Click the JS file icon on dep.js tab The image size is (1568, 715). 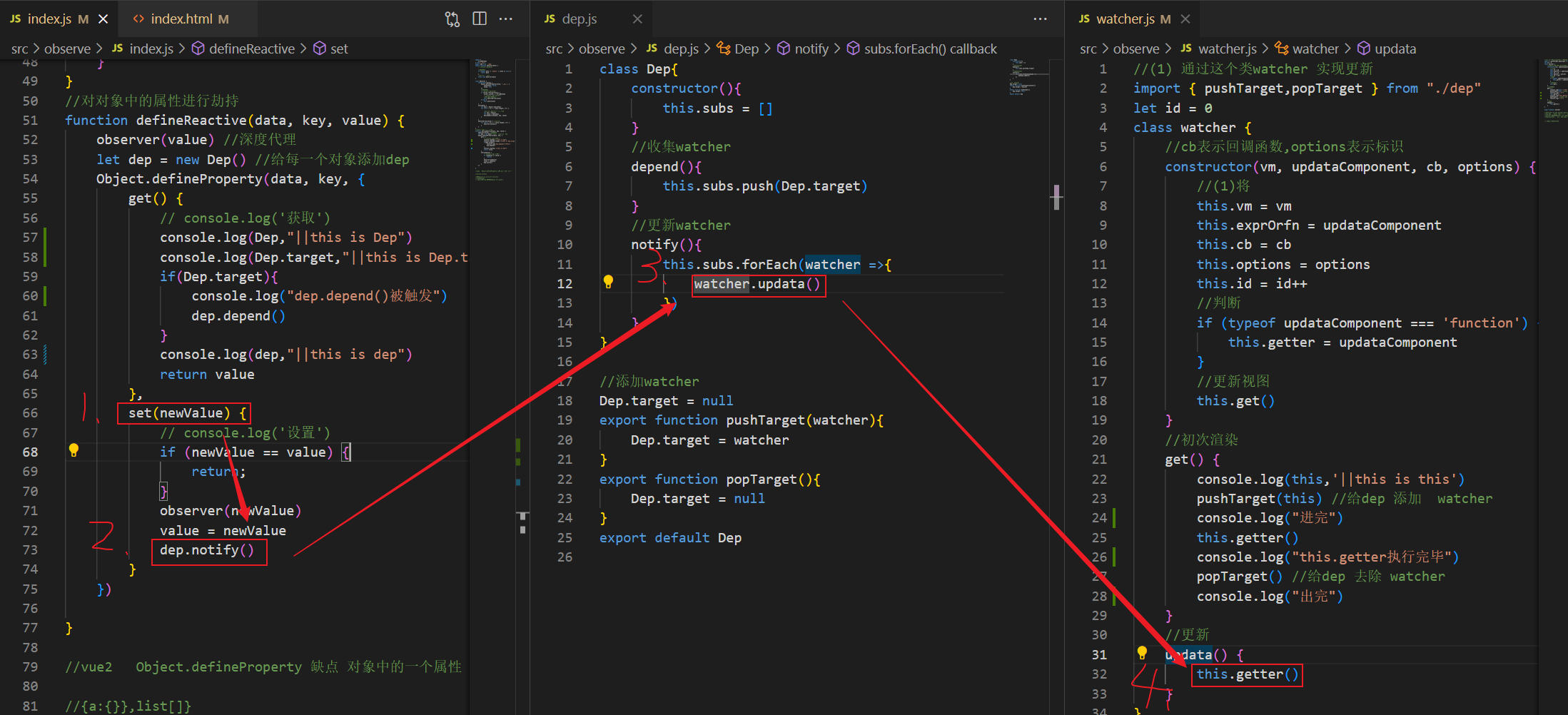click(x=550, y=19)
